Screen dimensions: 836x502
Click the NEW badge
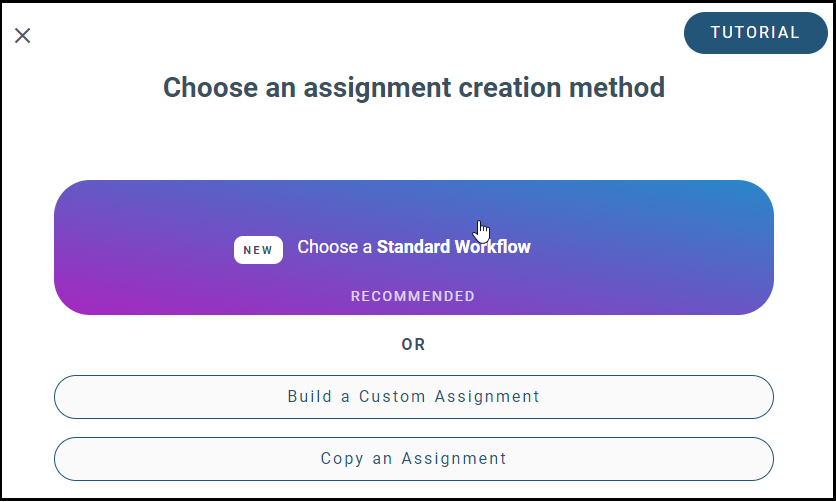point(258,250)
